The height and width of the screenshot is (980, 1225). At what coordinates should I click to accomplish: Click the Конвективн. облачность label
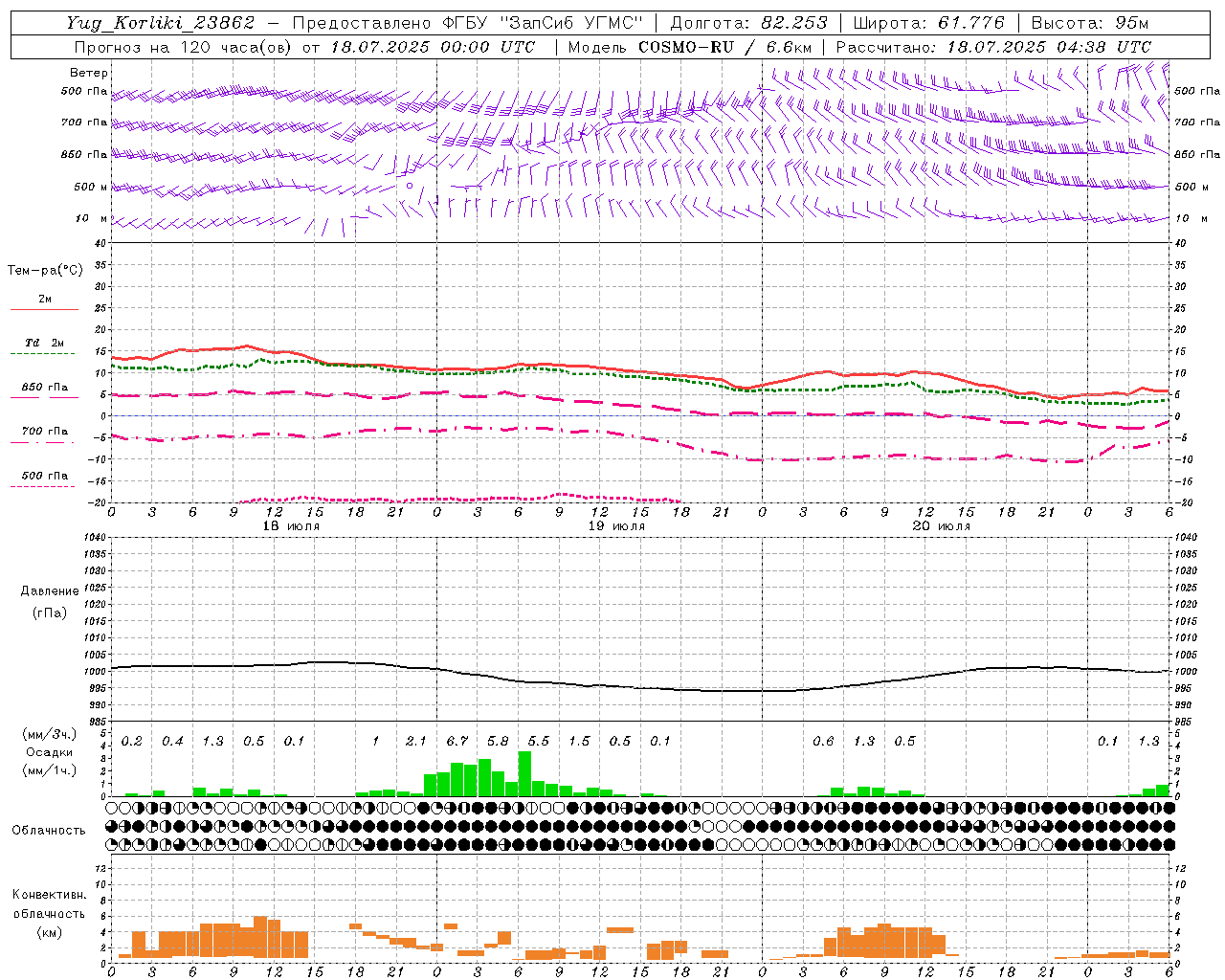click(x=49, y=904)
